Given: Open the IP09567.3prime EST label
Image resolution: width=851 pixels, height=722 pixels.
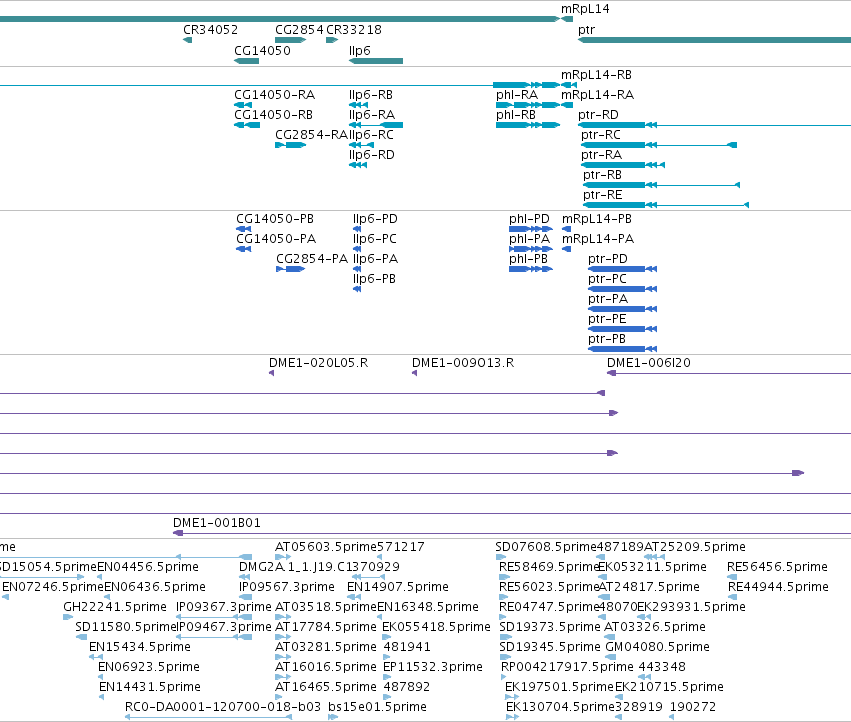Looking at the screenshot, I should [x=287, y=587].
